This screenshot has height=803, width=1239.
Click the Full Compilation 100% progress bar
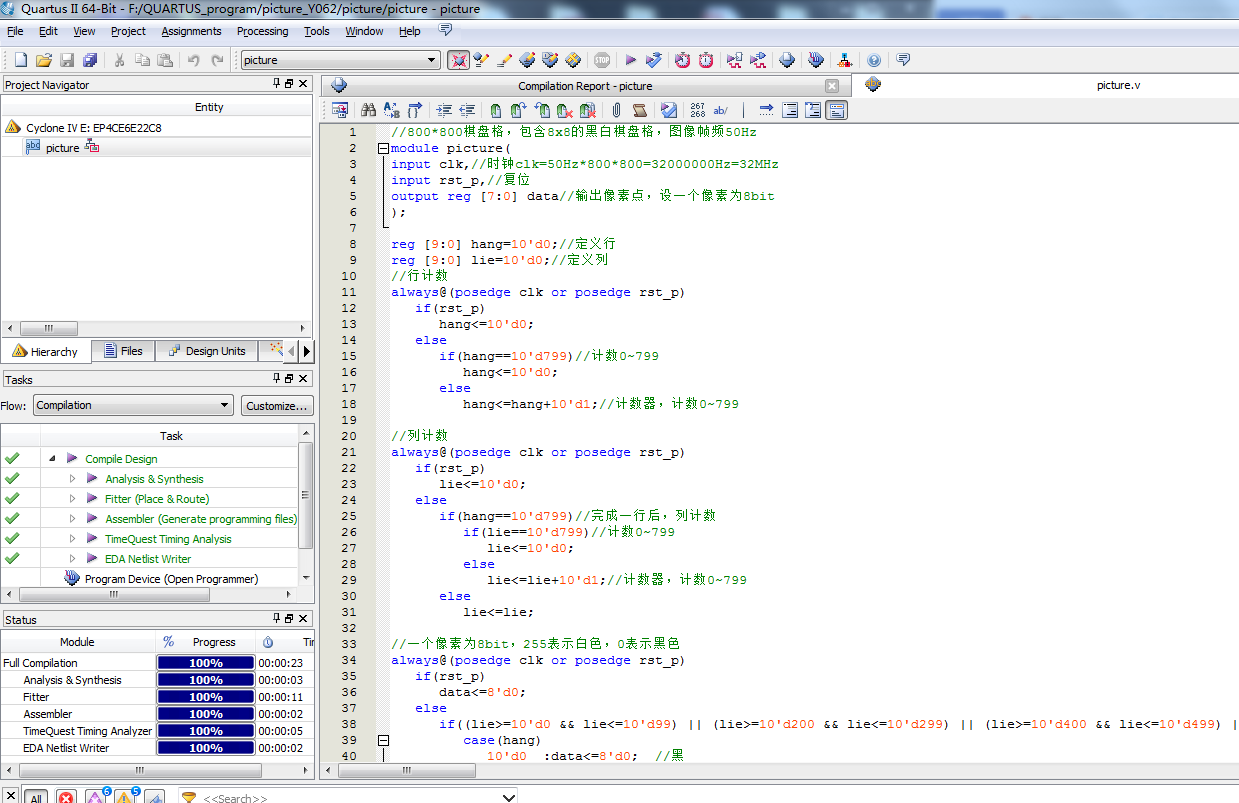tap(206, 663)
